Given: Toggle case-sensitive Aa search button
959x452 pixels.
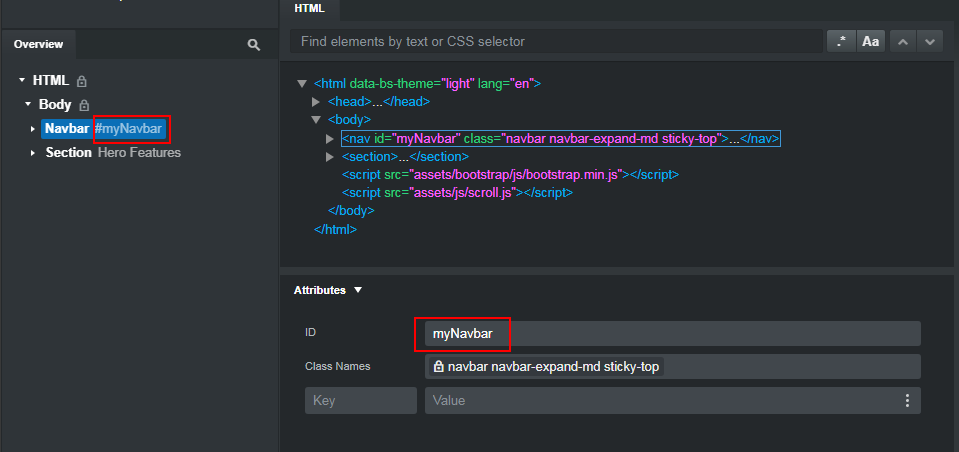Looking at the screenshot, I should [870, 42].
